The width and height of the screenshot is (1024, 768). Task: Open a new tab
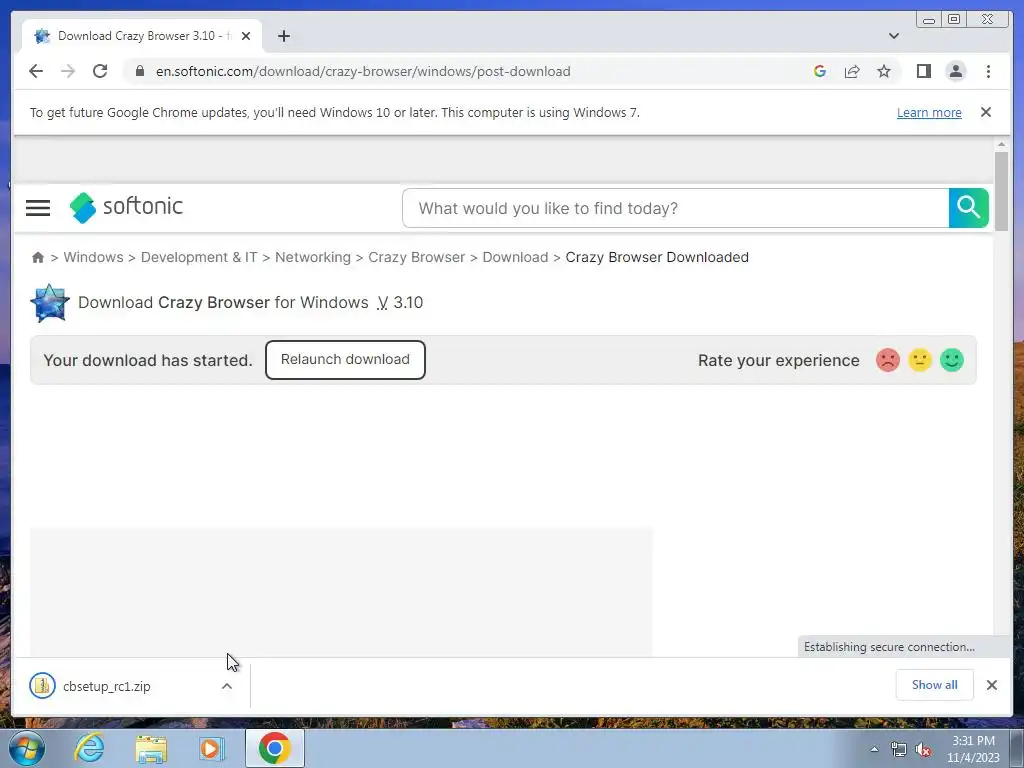283,36
